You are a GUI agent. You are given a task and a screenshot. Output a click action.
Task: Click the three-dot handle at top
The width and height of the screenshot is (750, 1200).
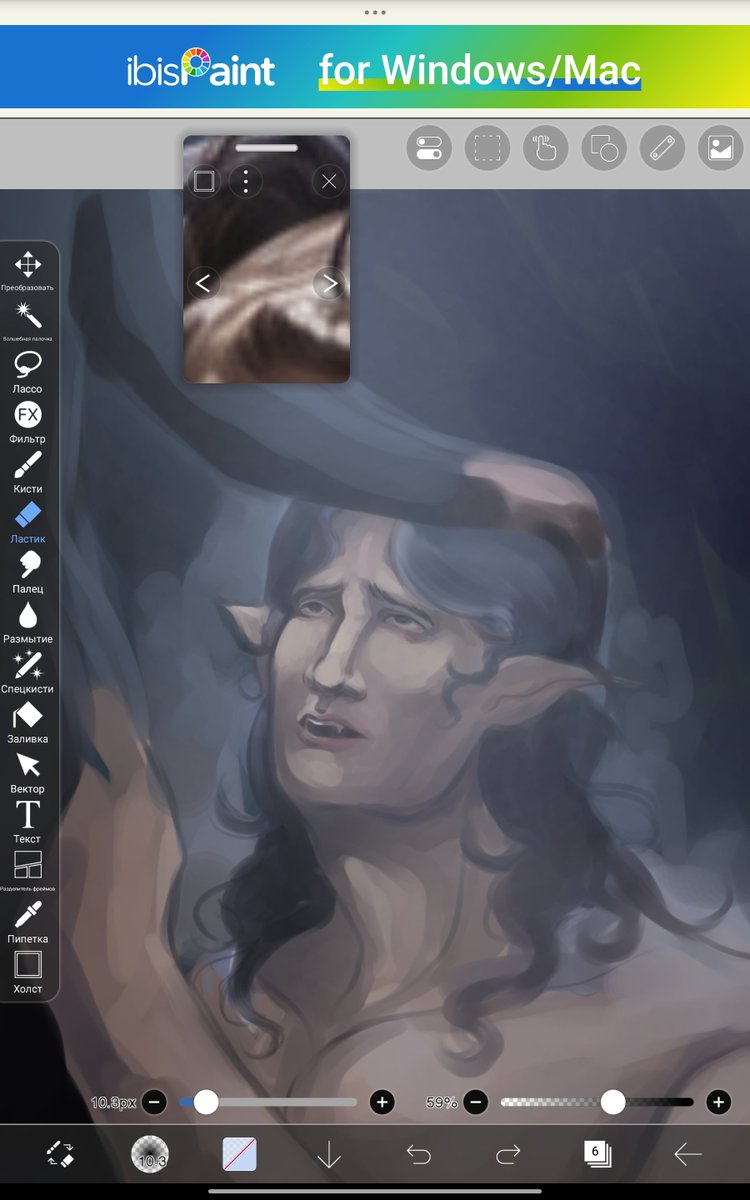(375, 12)
